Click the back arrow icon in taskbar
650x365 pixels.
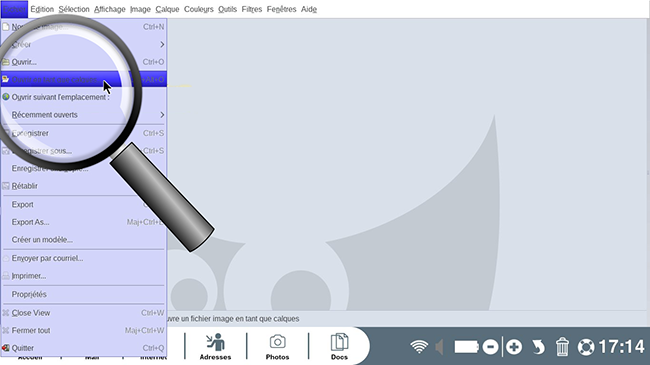coord(538,347)
